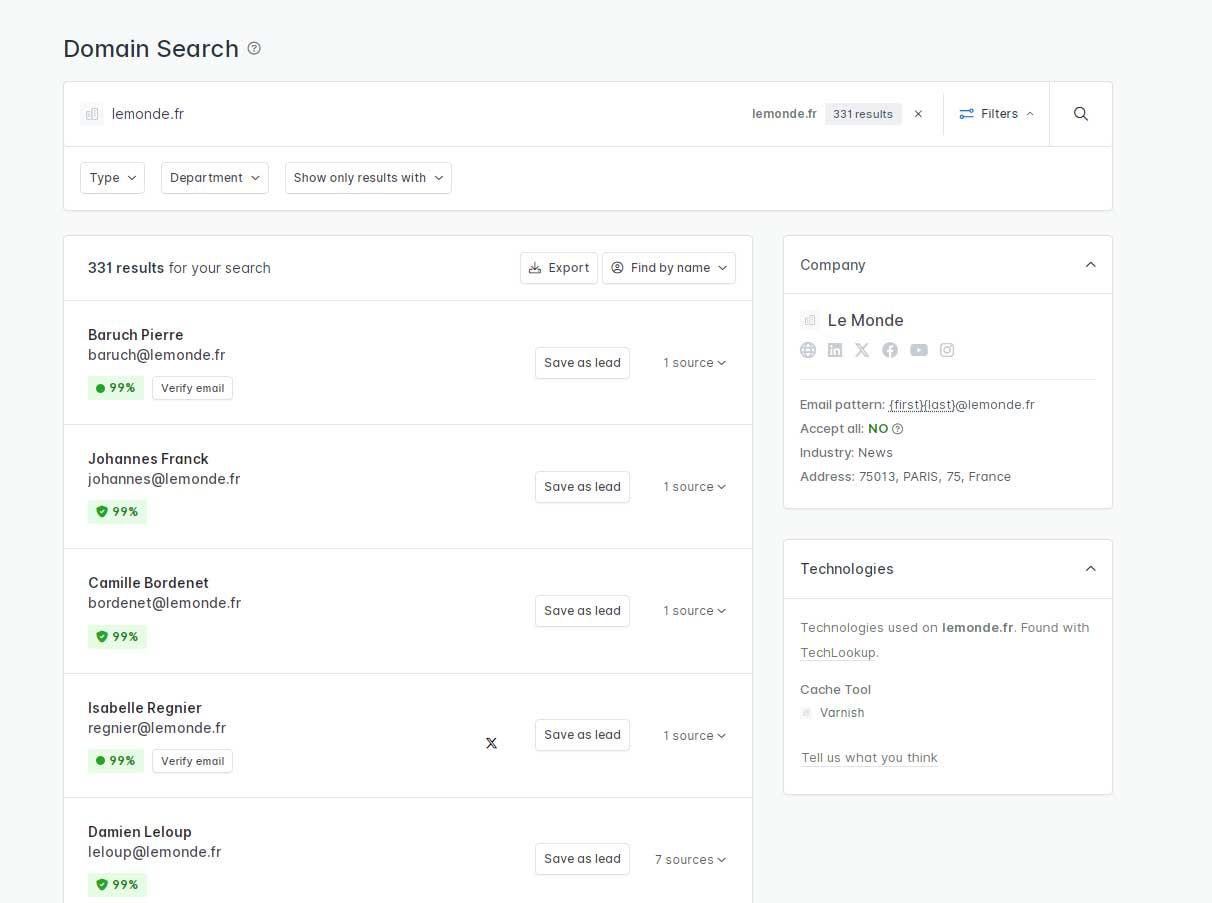1212x903 pixels.
Task: Open the Department filter dropdown
Action: [215, 178]
